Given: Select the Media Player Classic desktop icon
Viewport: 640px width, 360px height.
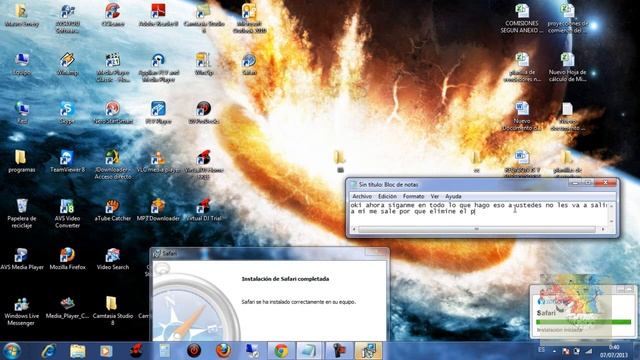Looking at the screenshot, I should (x=113, y=67).
